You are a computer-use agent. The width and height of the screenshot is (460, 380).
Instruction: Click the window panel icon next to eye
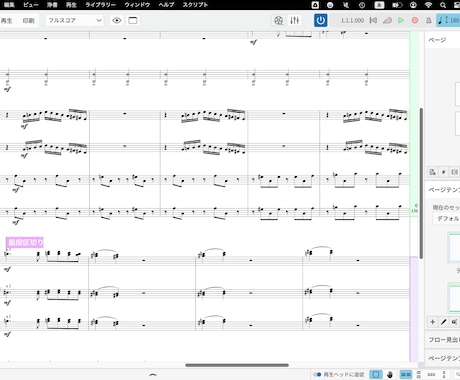[x=133, y=20]
